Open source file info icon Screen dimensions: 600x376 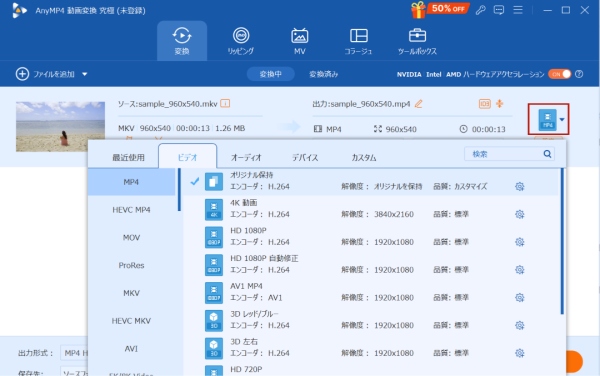pos(225,103)
